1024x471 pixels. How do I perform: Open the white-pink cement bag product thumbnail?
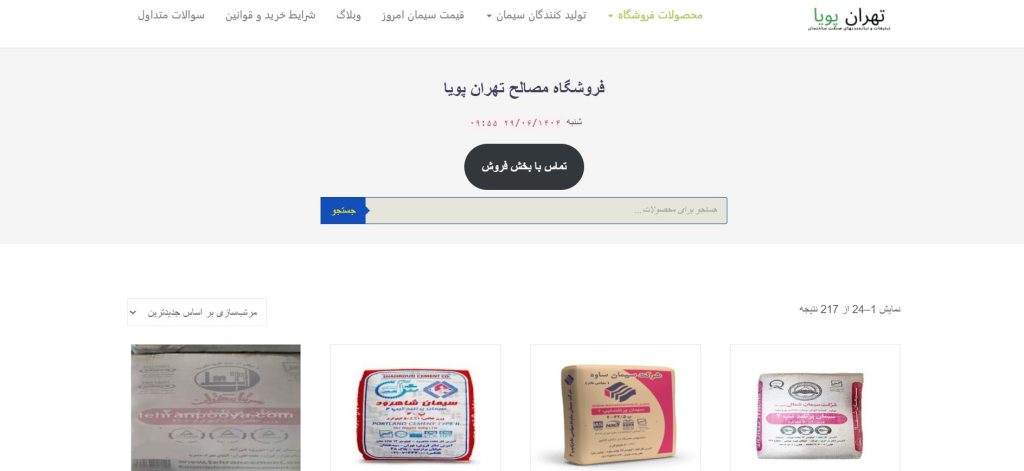click(815, 408)
